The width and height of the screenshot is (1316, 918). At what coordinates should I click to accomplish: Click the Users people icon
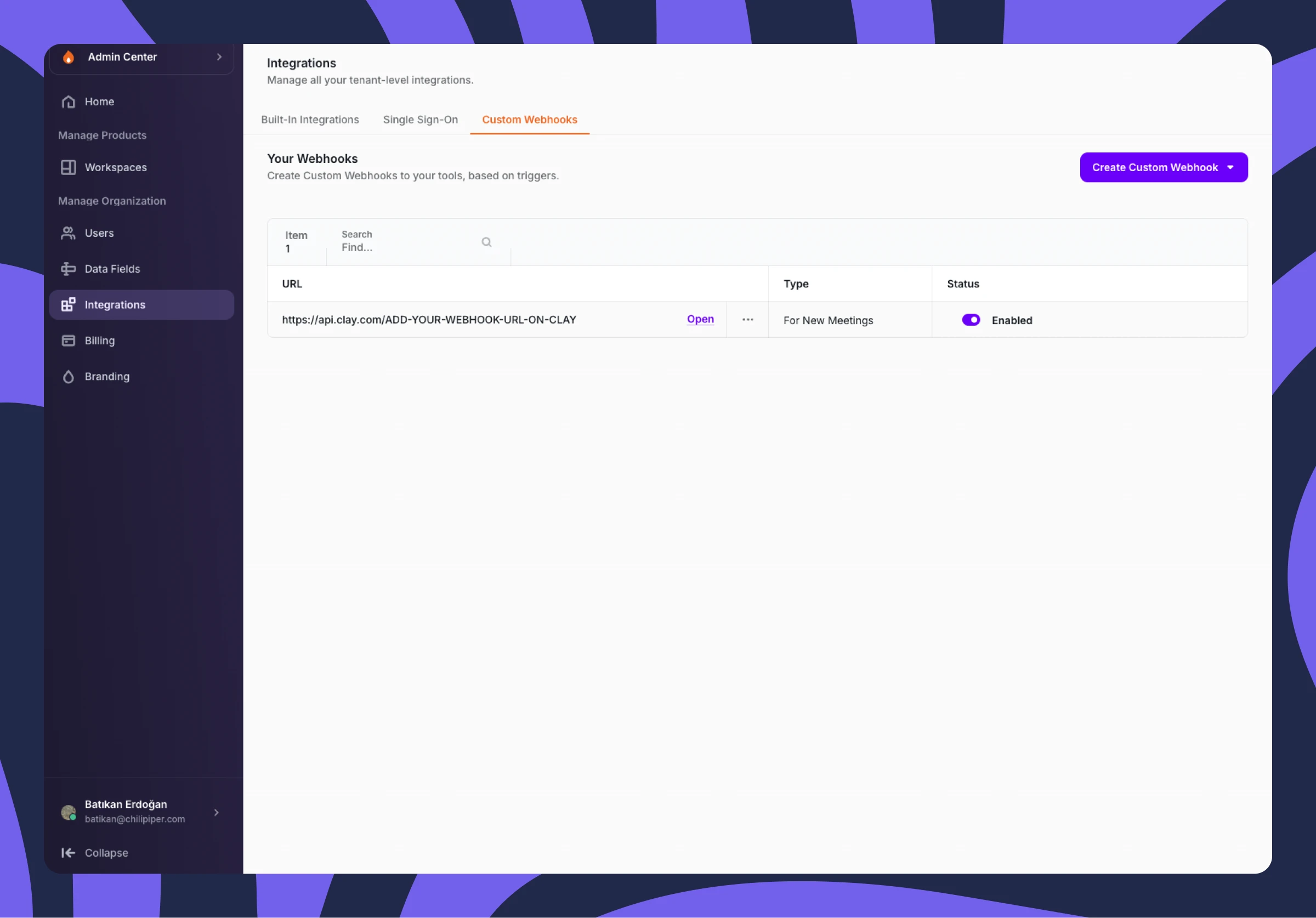point(68,234)
